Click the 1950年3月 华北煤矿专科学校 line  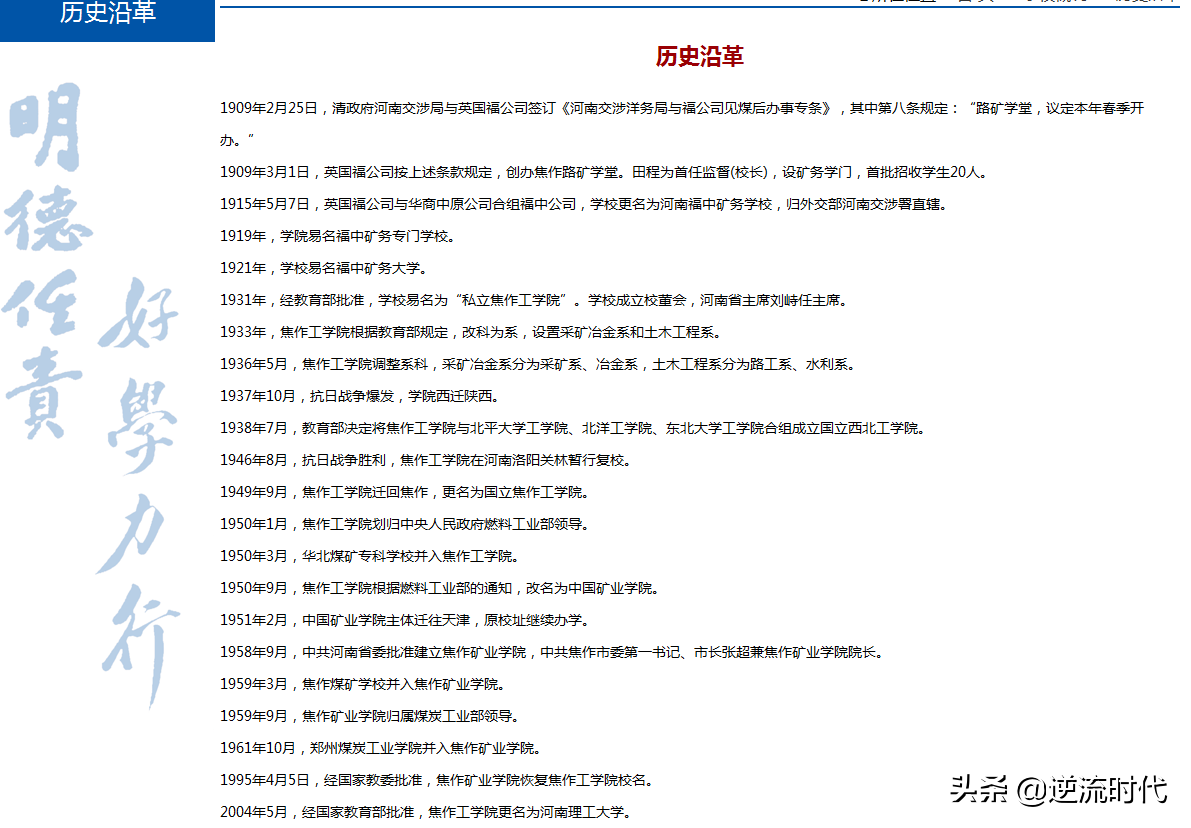(x=371, y=556)
